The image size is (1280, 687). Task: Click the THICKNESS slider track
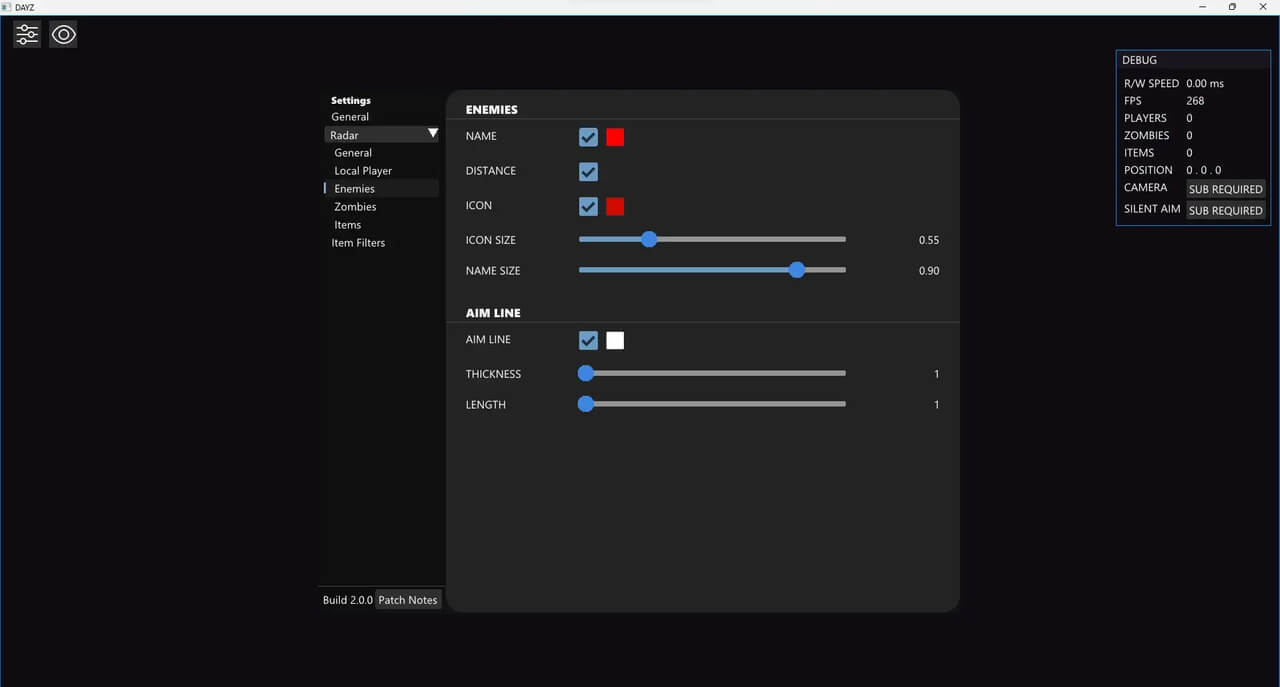click(715, 374)
